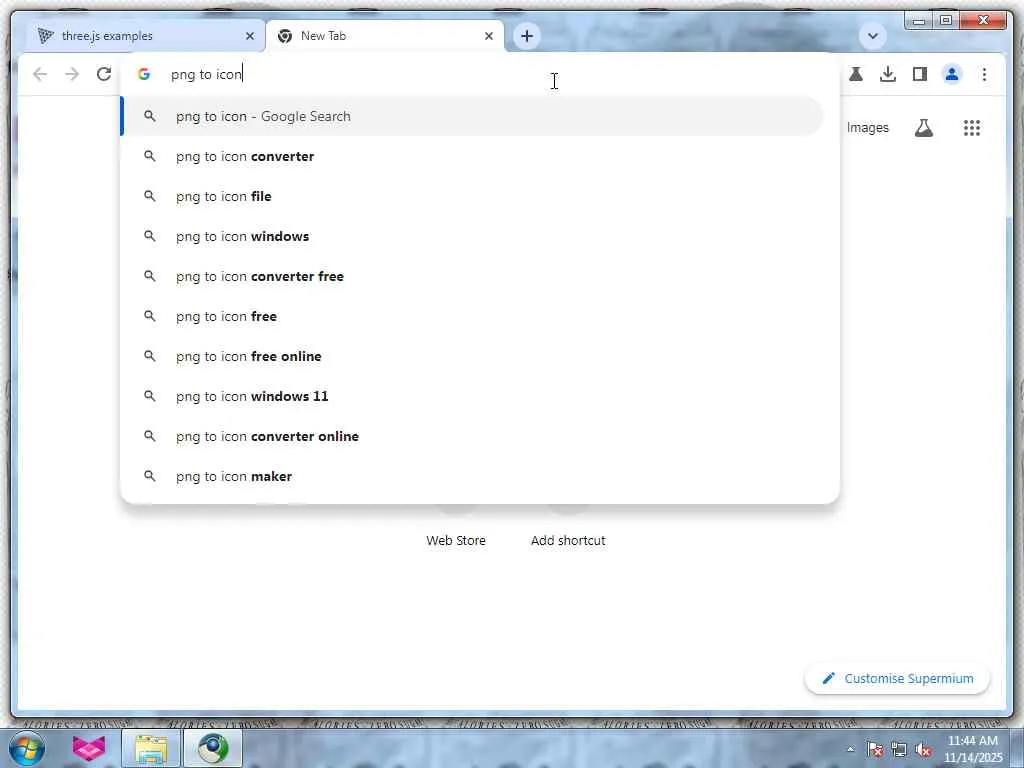Close the New Tab tab
Screen dimensions: 1024x768
[x=488, y=36]
